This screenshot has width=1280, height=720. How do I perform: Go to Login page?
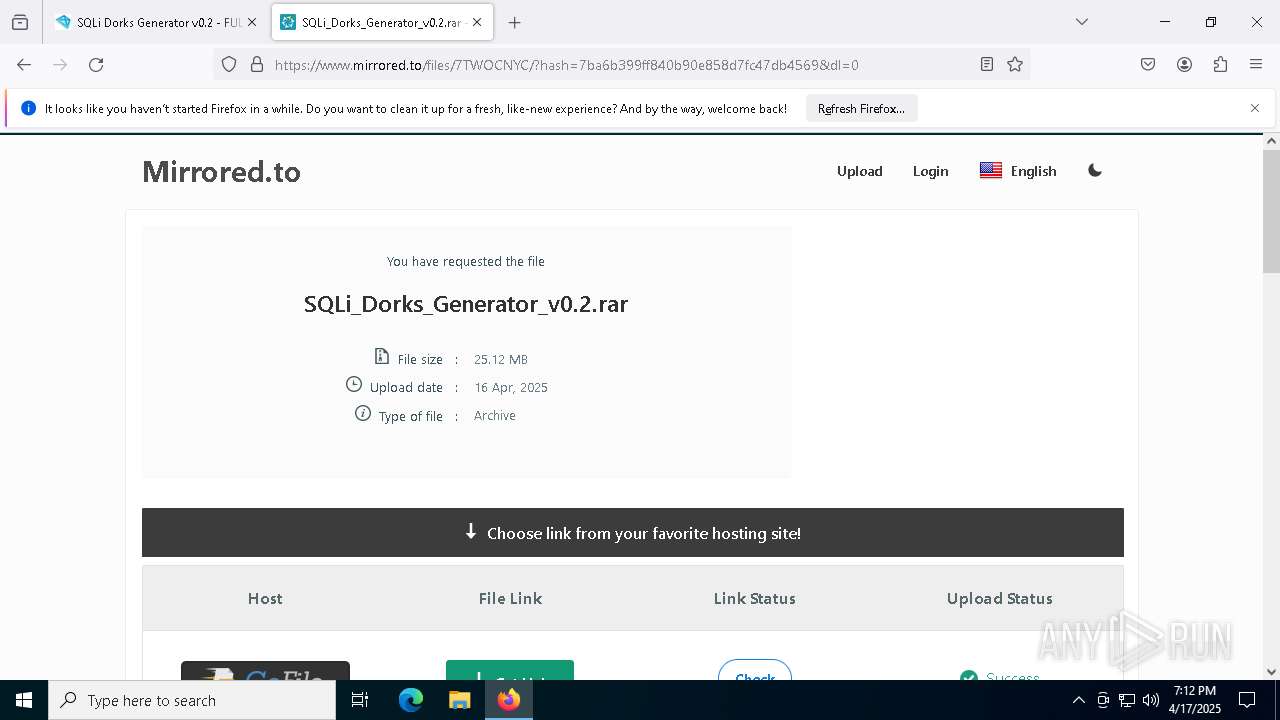[930, 171]
